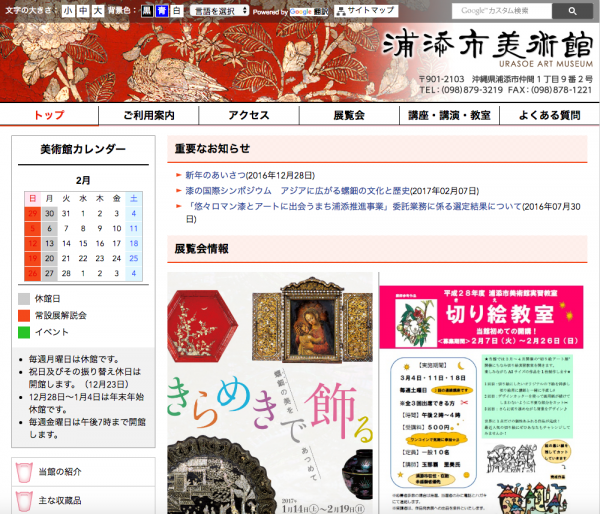The width and height of the screenshot is (600, 514).
Task: Select calendar date 22 Wednesday
Action: pos(83,258)
